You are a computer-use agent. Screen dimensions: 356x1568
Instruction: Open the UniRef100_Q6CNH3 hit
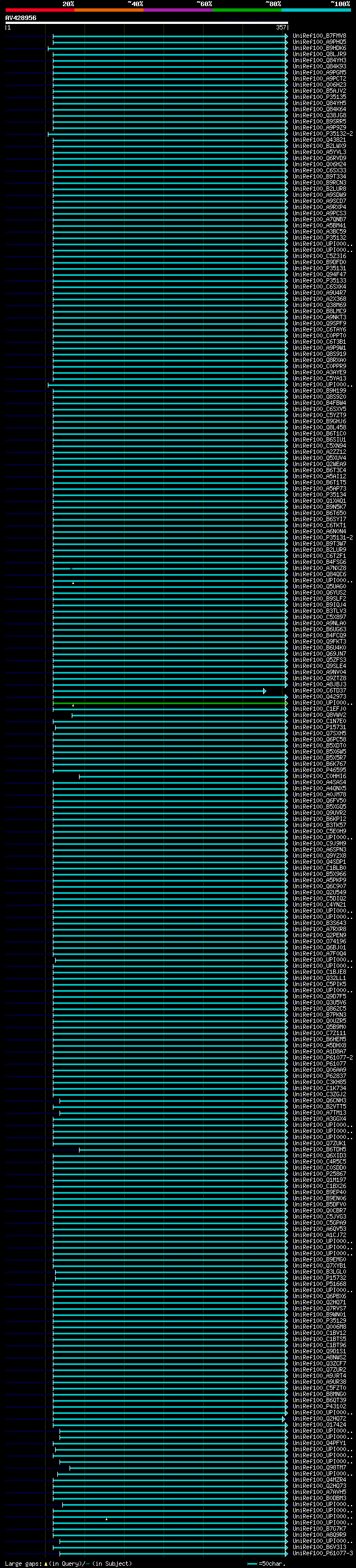point(319,1101)
